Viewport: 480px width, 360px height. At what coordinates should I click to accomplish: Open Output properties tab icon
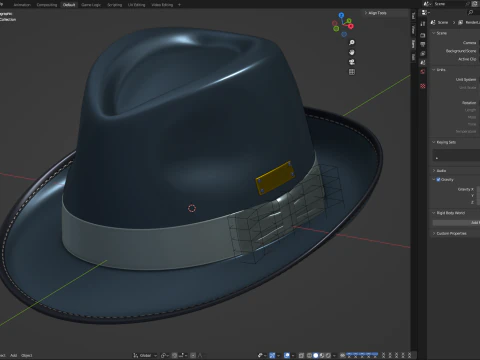423,44
